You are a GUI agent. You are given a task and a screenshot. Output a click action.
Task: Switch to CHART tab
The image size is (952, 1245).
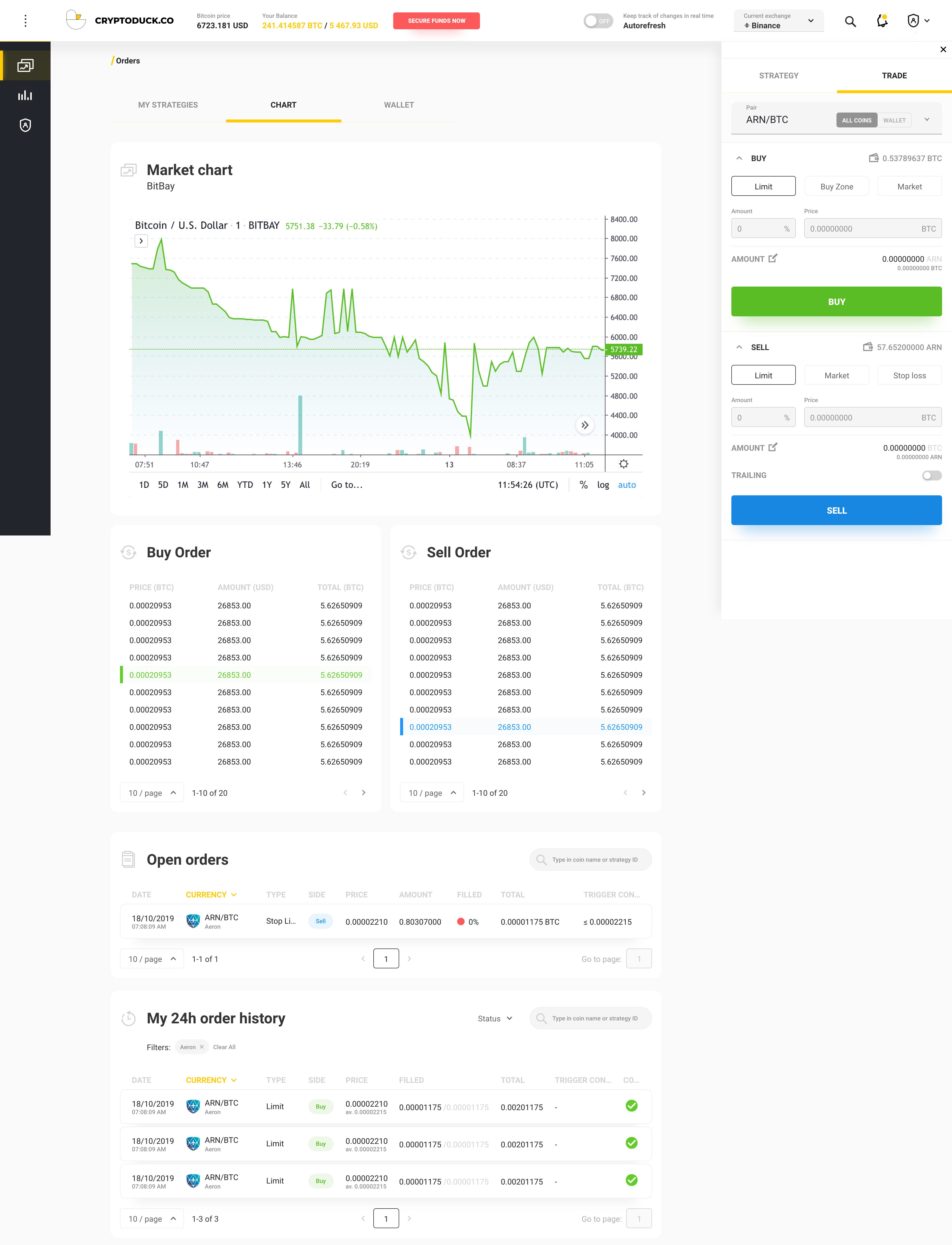[x=283, y=105]
